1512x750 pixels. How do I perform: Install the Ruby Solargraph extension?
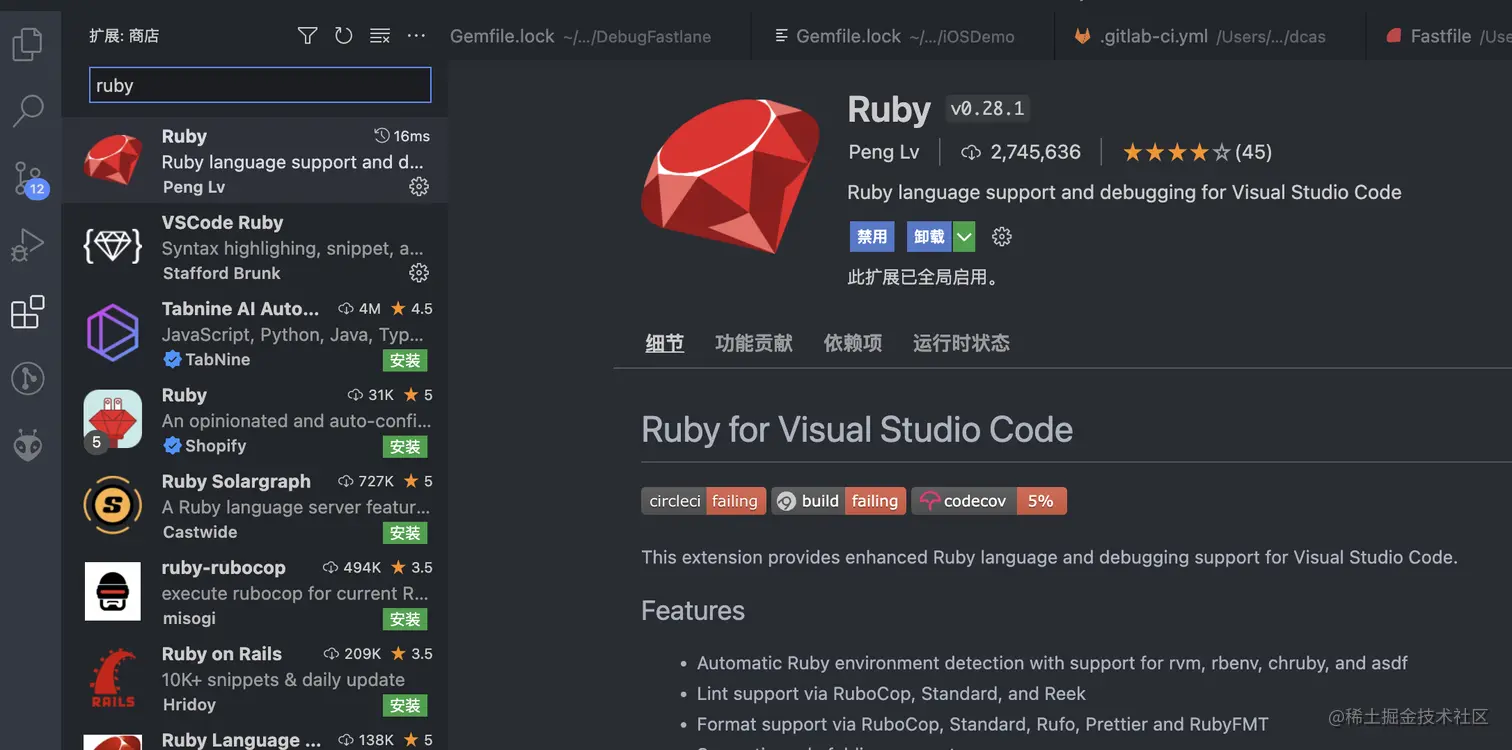[405, 533]
